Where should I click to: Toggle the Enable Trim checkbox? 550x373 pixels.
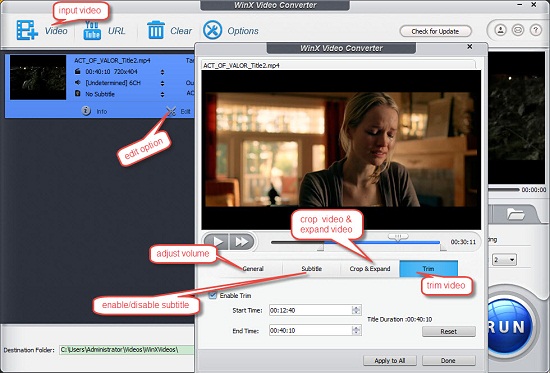tap(213, 295)
